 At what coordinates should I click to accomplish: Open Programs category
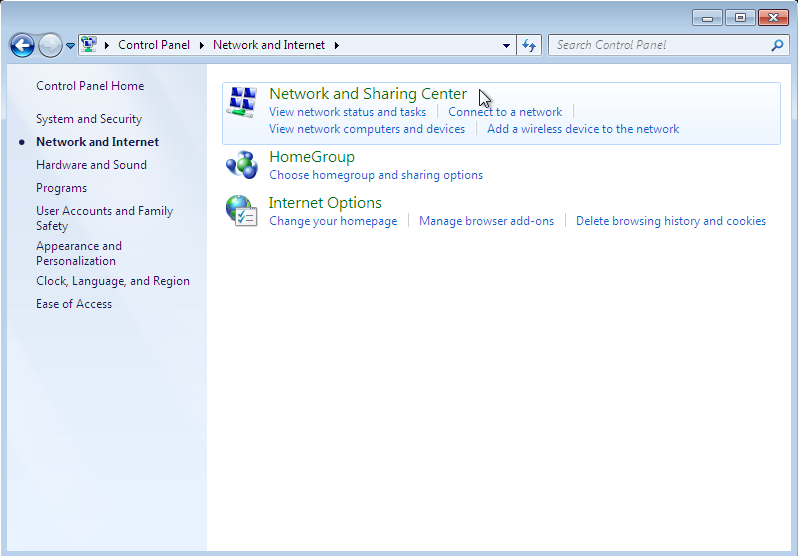[x=62, y=188]
